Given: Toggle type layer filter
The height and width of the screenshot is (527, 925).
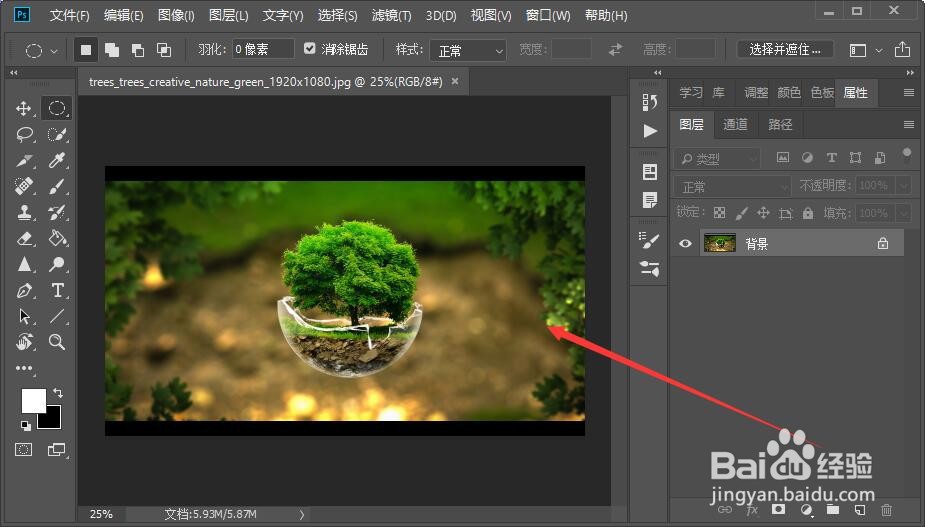Looking at the screenshot, I should (831, 158).
